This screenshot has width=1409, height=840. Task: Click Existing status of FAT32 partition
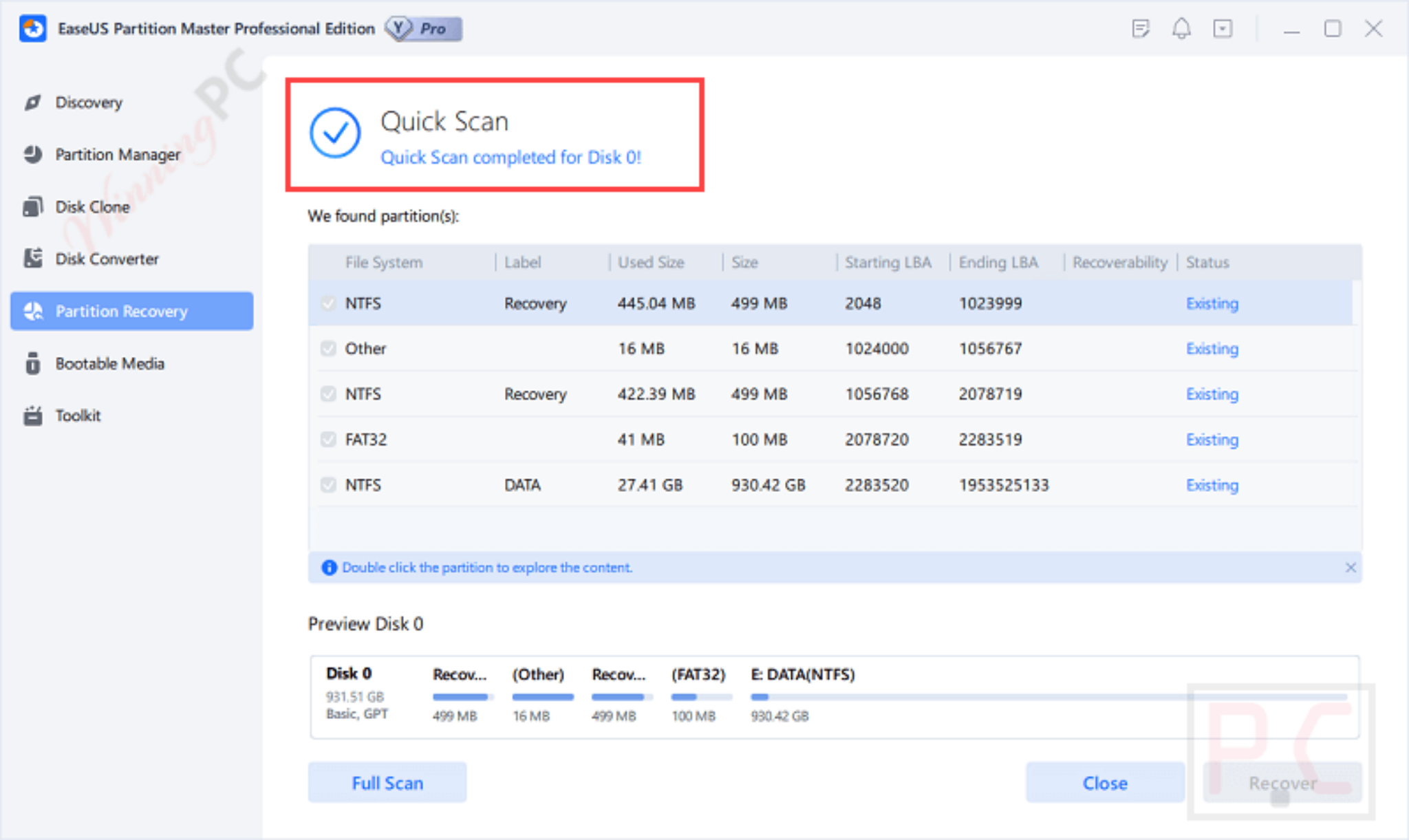[1212, 439]
